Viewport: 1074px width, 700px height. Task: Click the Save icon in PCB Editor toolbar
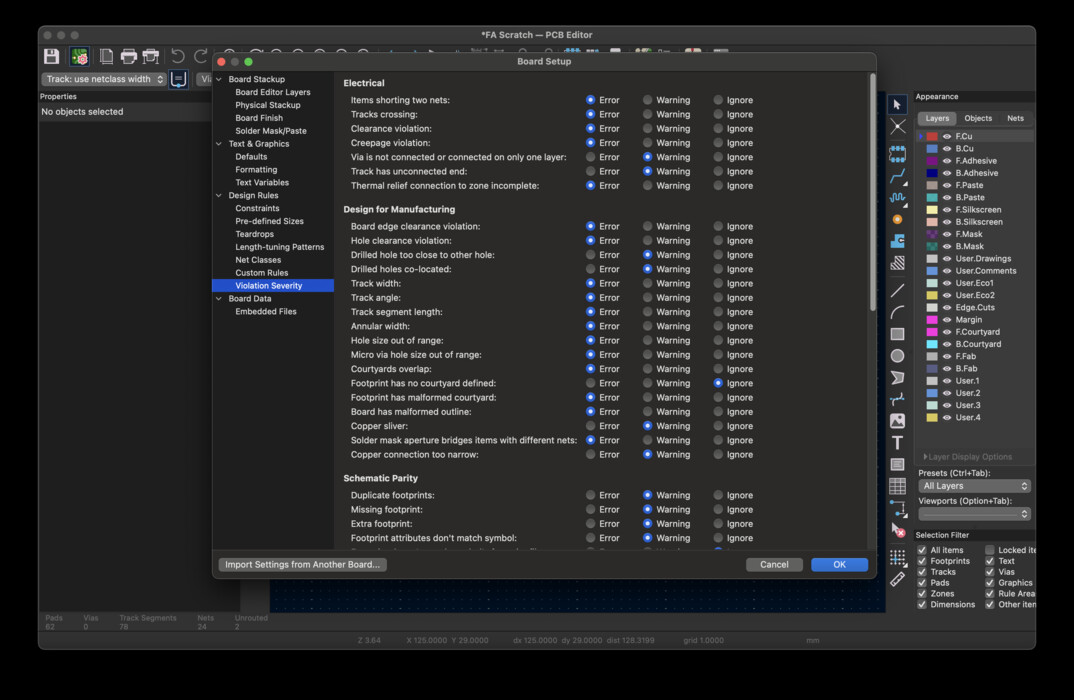(x=51, y=56)
